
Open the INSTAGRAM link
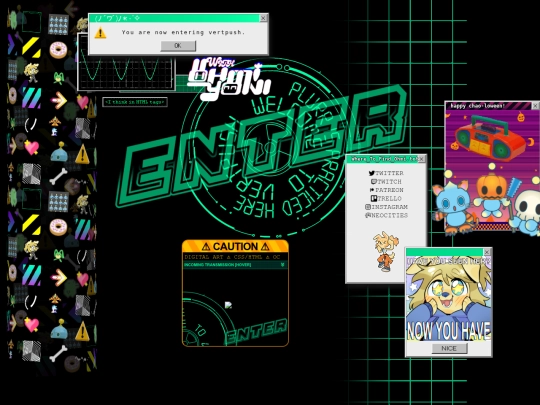coord(386,207)
